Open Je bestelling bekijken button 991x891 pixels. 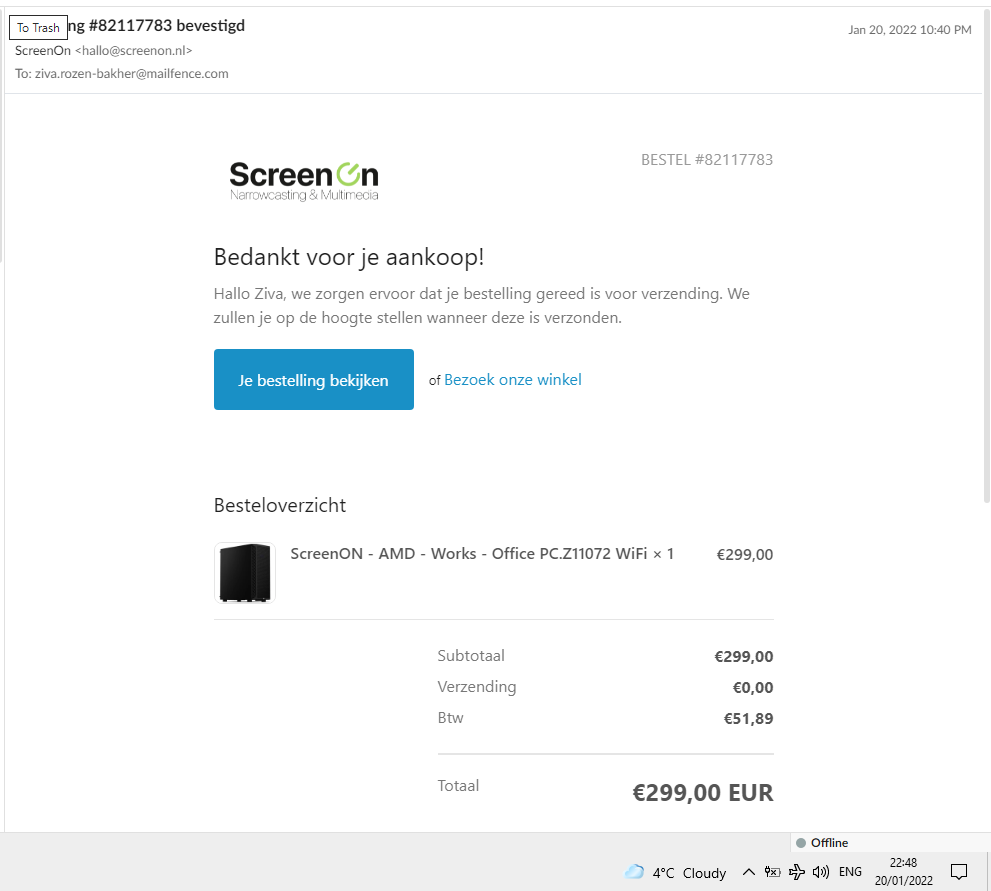(x=313, y=379)
